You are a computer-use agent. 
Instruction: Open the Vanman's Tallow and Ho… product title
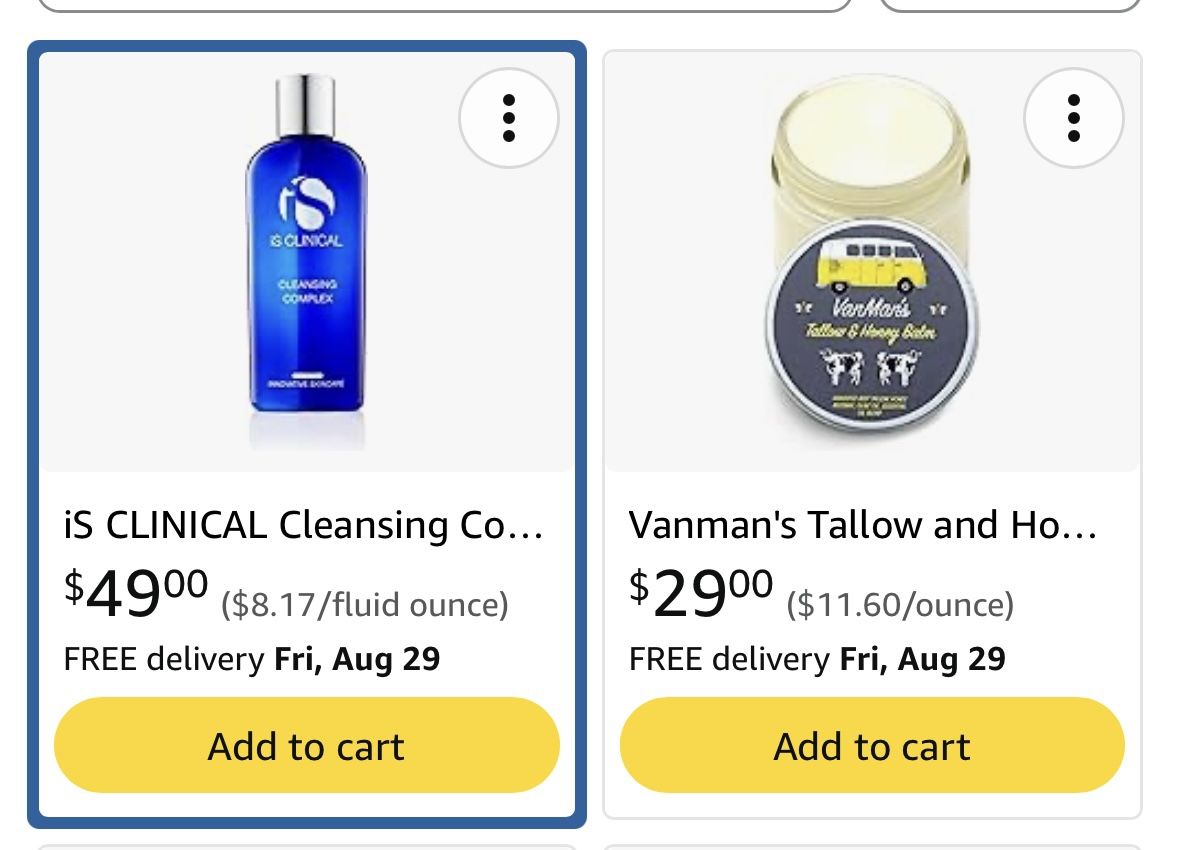click(862, 525)
